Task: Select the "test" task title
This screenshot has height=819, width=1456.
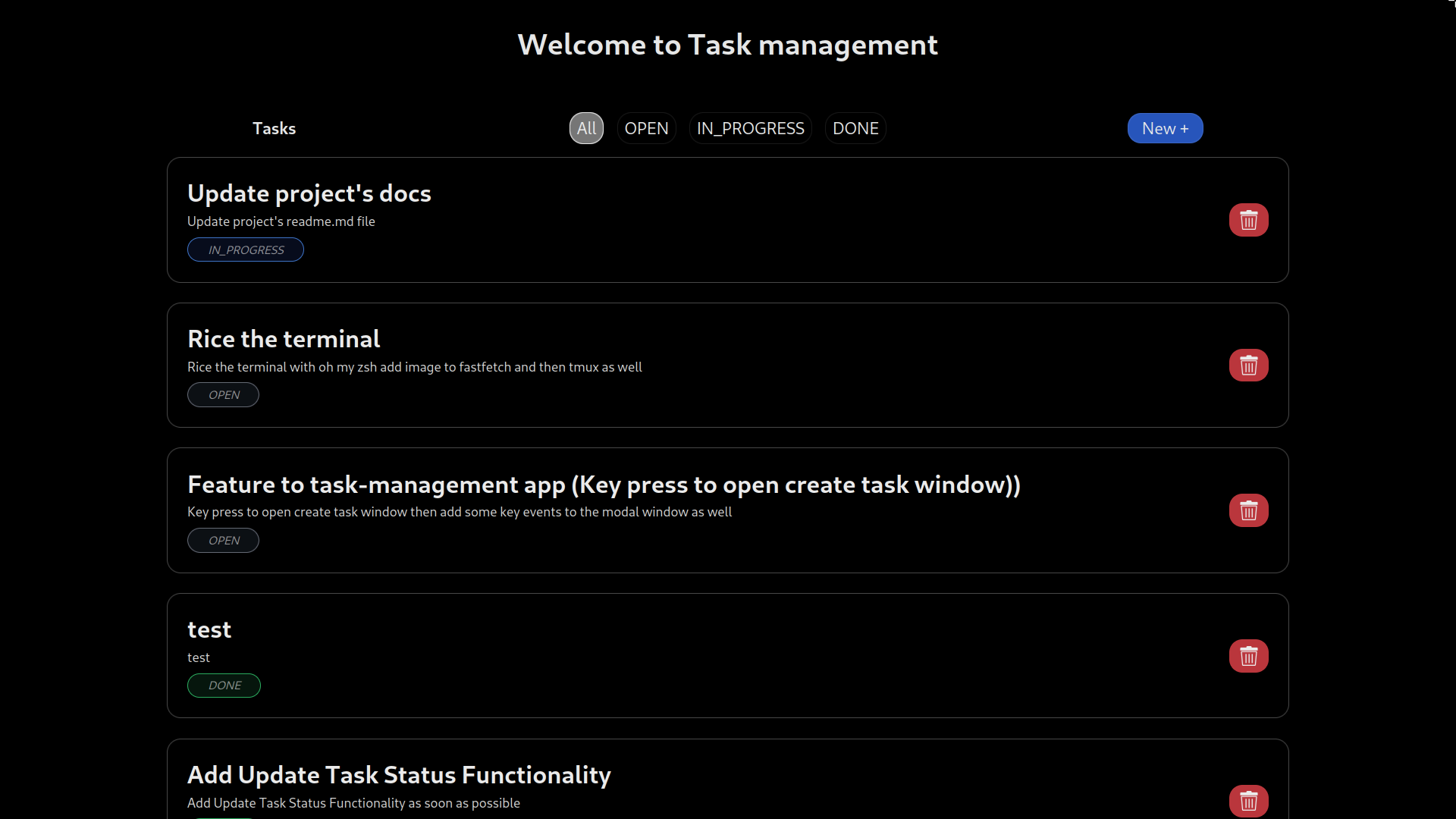Action: [x=209, y=629]
